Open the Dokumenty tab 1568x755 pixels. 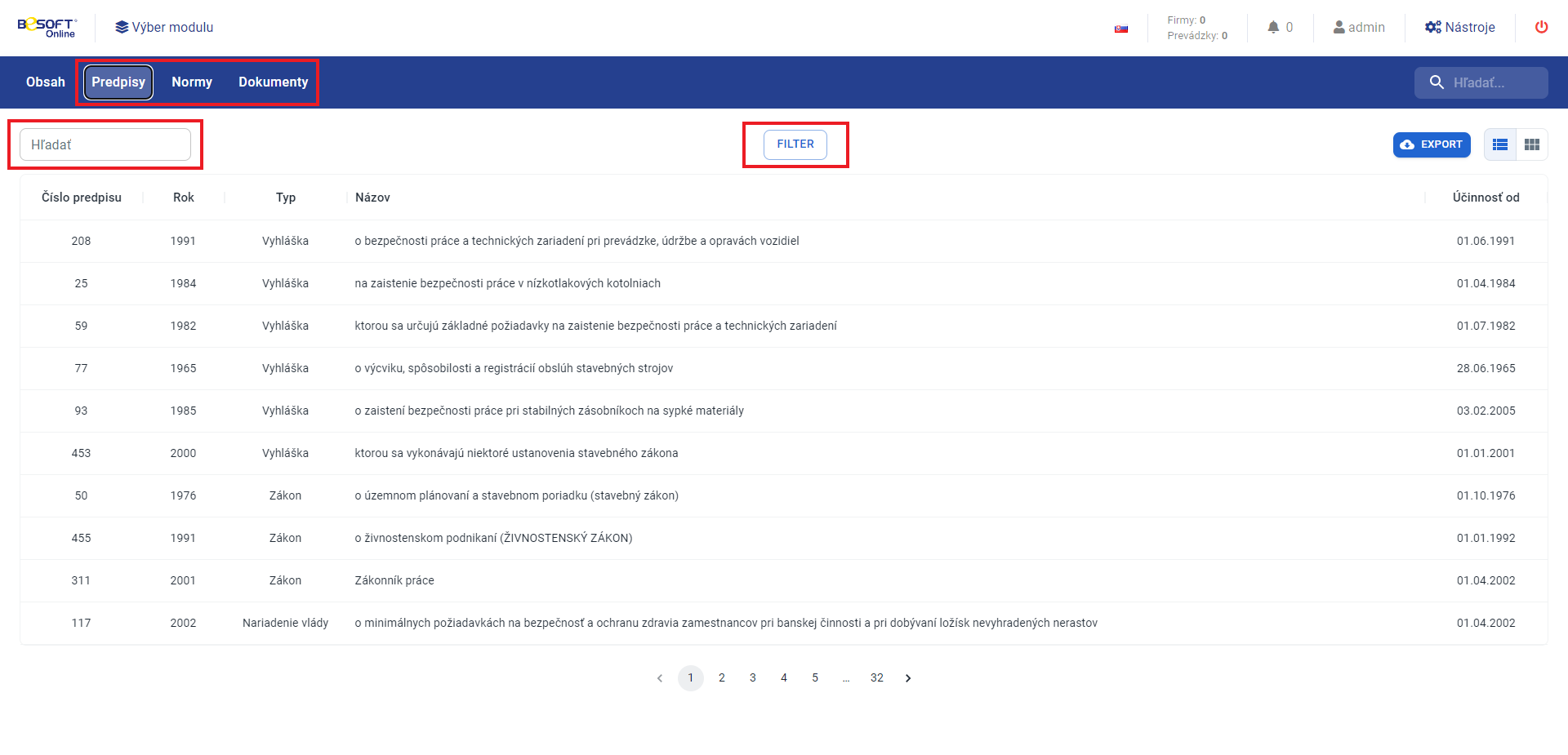tap(273, 82)
